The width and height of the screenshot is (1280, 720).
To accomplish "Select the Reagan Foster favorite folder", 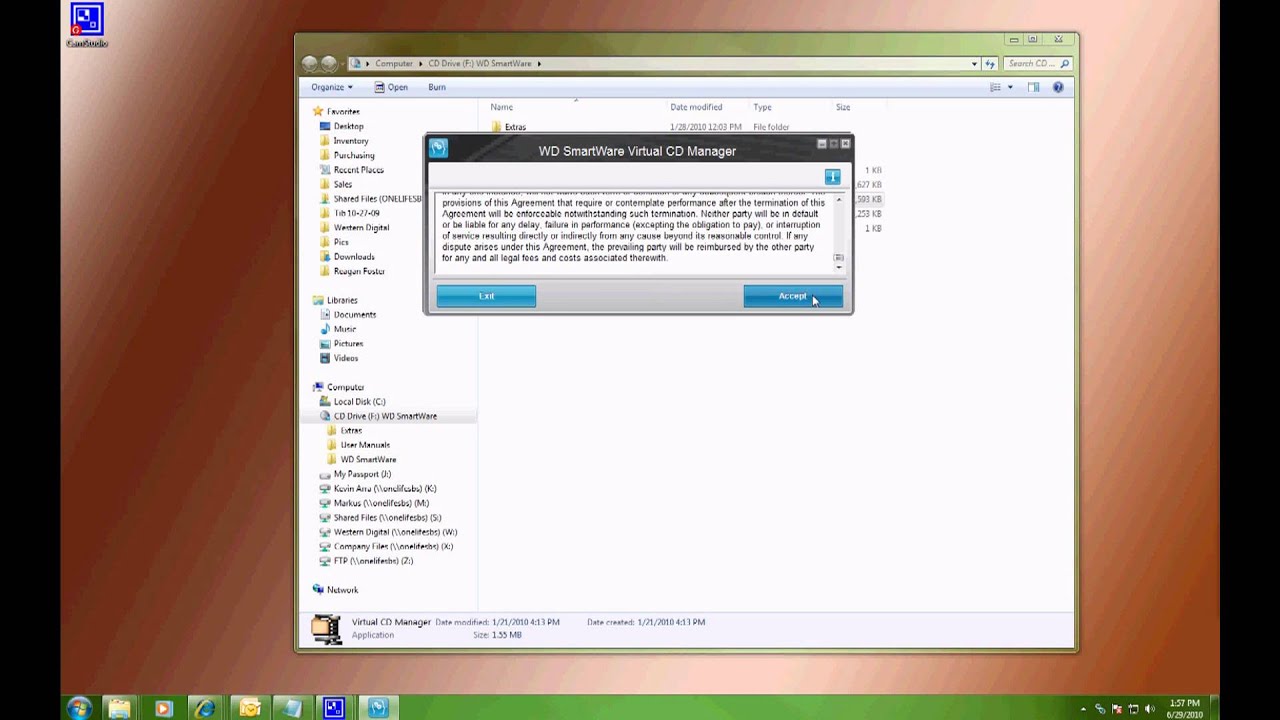I will click(359, 271).
